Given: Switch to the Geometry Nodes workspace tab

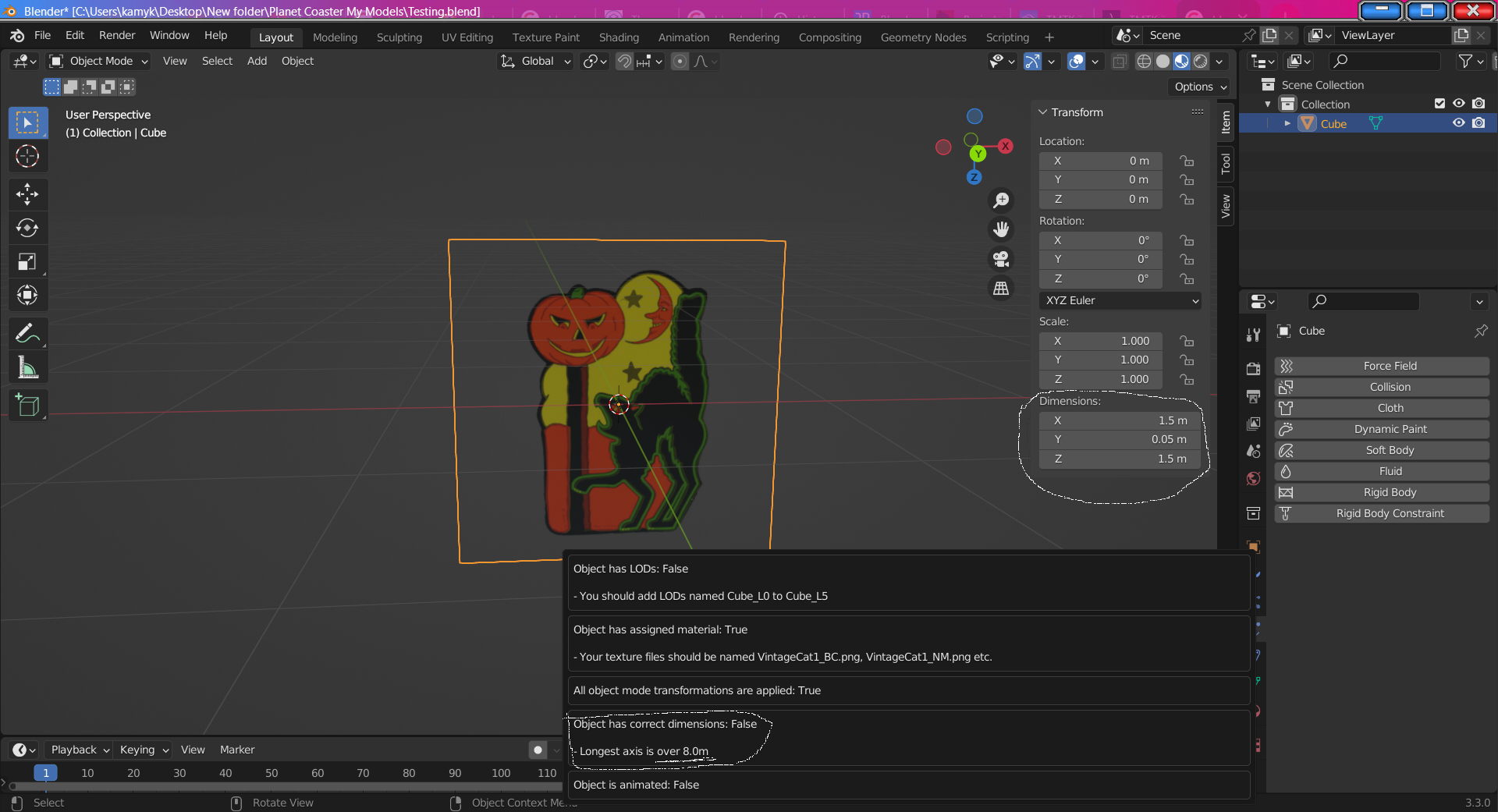Looking at the screenshot, I should [923, 37].
